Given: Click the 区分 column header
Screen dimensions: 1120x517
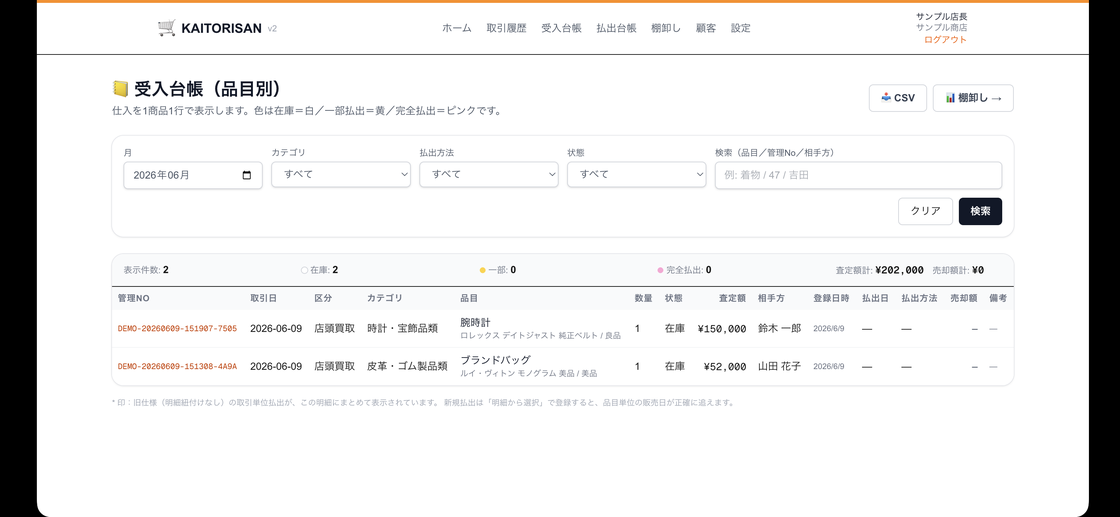Looking at the screenshot, I should click(323, 298).
